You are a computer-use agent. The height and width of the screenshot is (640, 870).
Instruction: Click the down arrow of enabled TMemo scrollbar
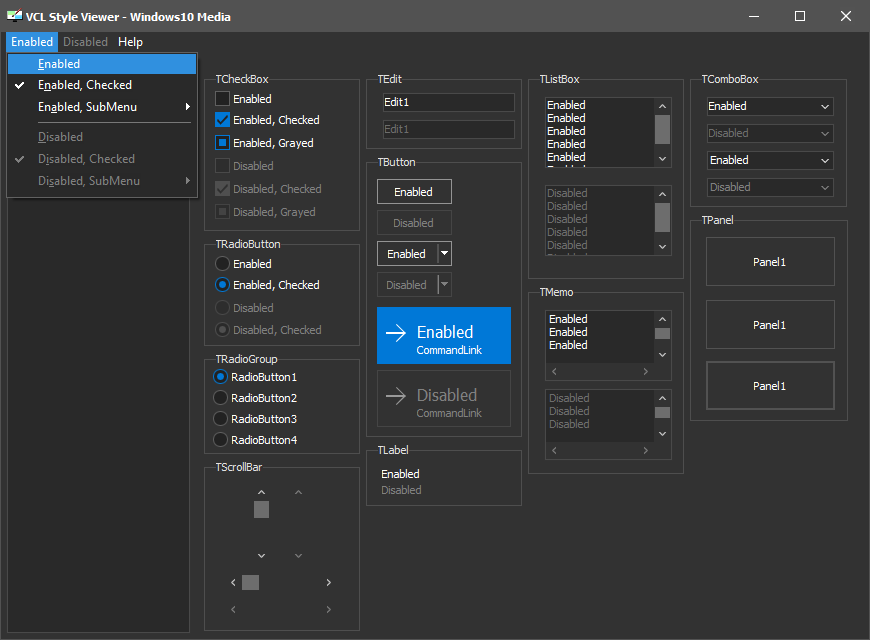(x=662, y=355)
